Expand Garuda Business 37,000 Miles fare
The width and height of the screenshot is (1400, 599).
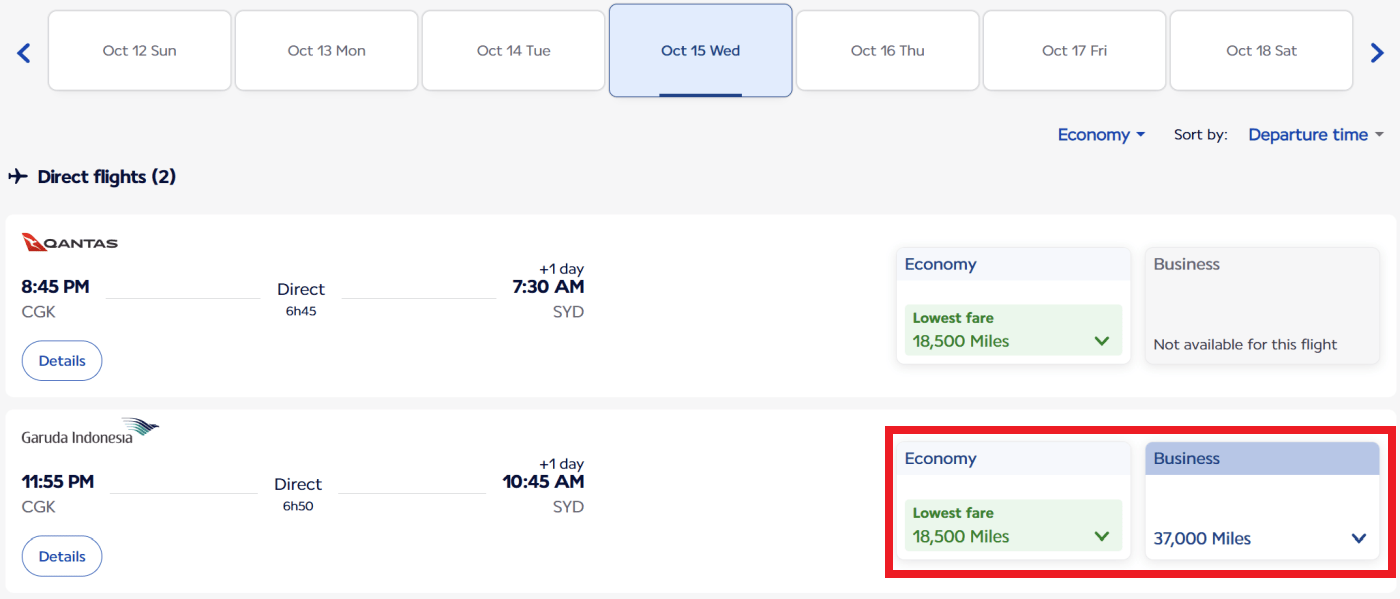click(x=1260, y=538)
